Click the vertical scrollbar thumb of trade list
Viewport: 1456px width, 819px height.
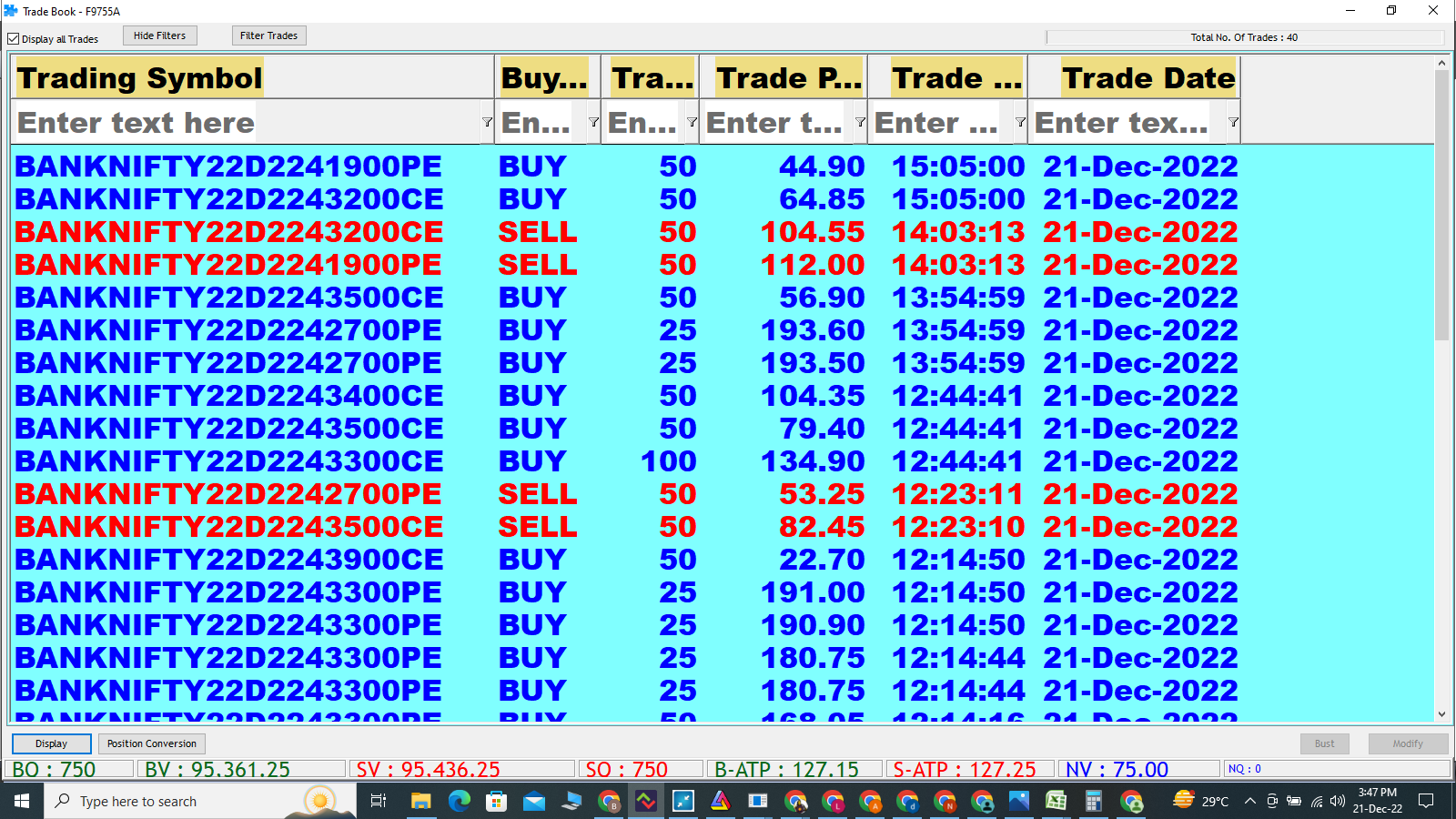tap(1441, 205)
